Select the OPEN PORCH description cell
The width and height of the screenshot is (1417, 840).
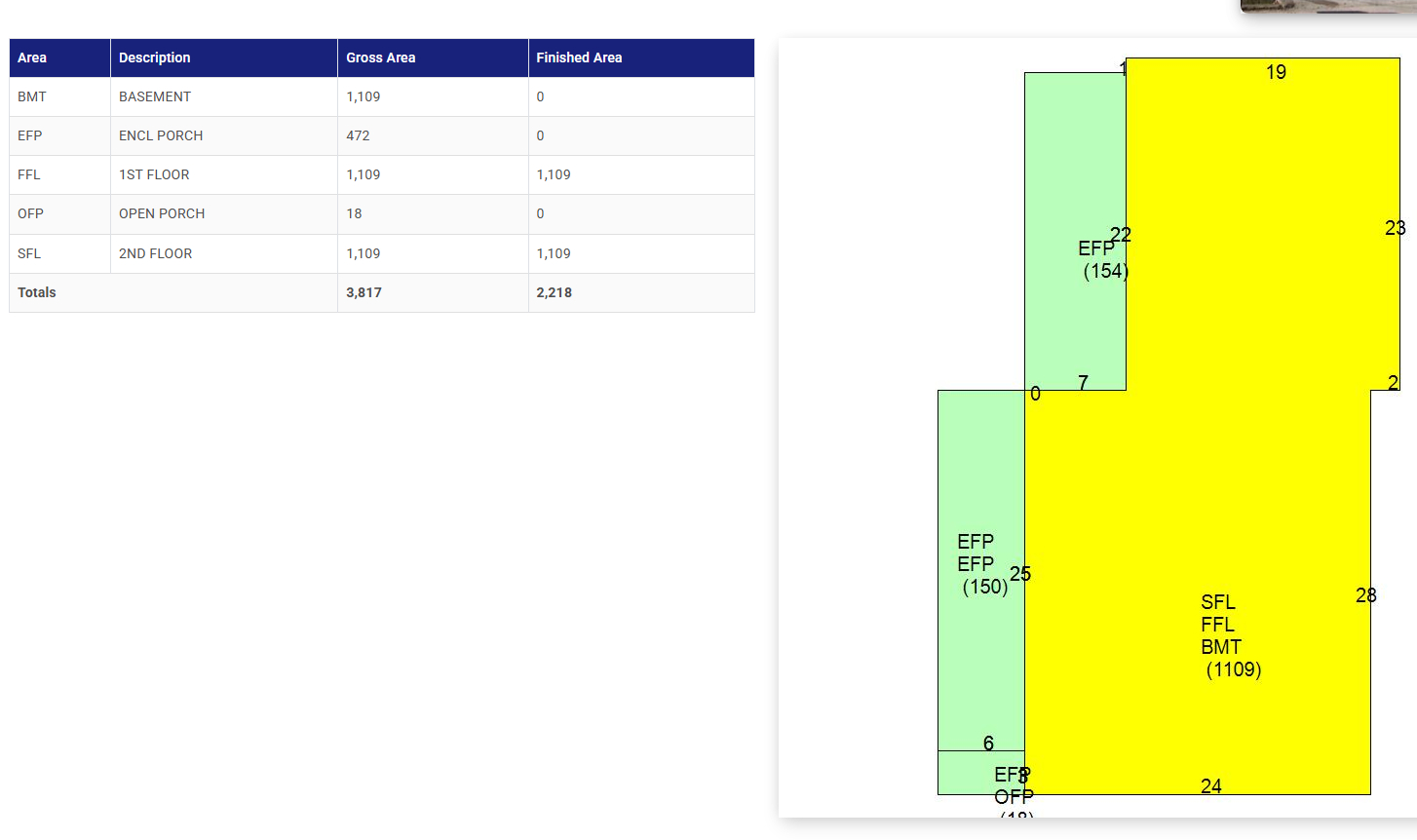(x=162, y=213)
